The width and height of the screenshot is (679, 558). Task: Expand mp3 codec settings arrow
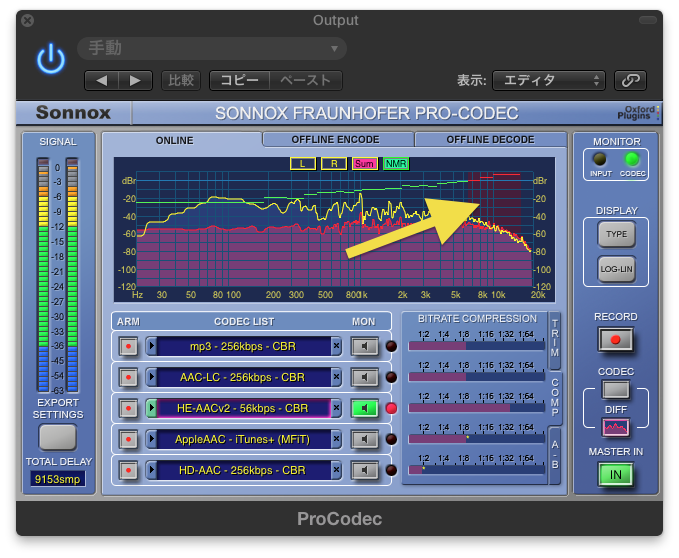[152, 346]
